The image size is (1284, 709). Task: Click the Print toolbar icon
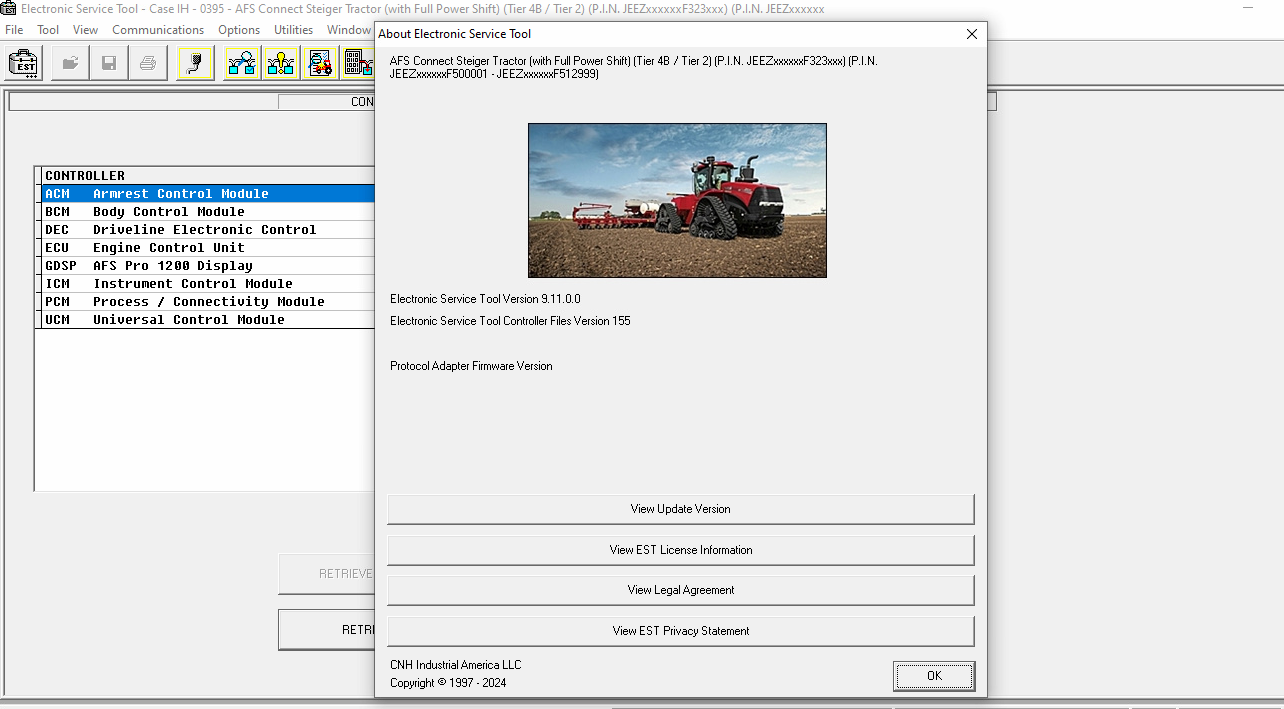147,62
